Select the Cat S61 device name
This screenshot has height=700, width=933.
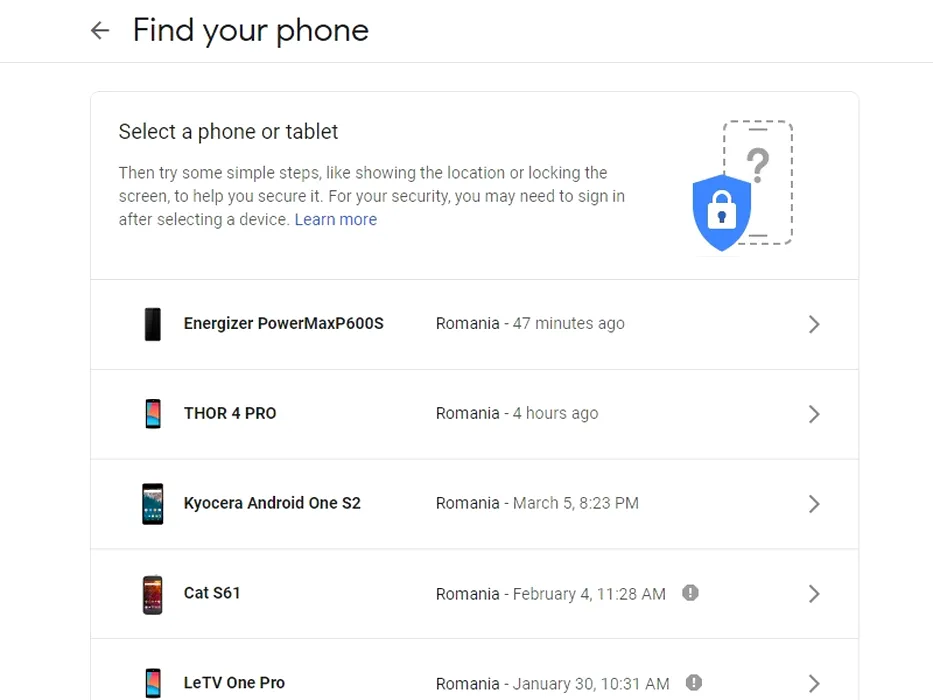point(212,593)
